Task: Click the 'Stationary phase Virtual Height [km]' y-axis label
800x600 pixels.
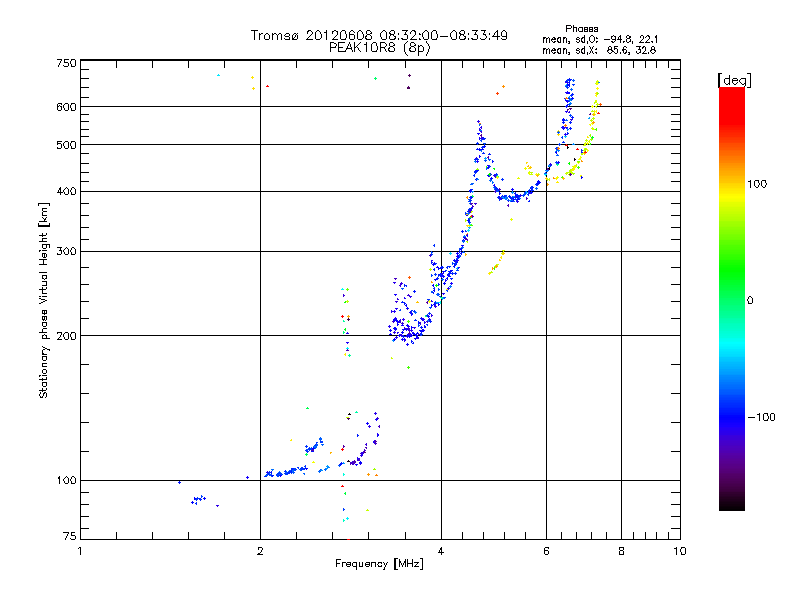Action: 44,300
